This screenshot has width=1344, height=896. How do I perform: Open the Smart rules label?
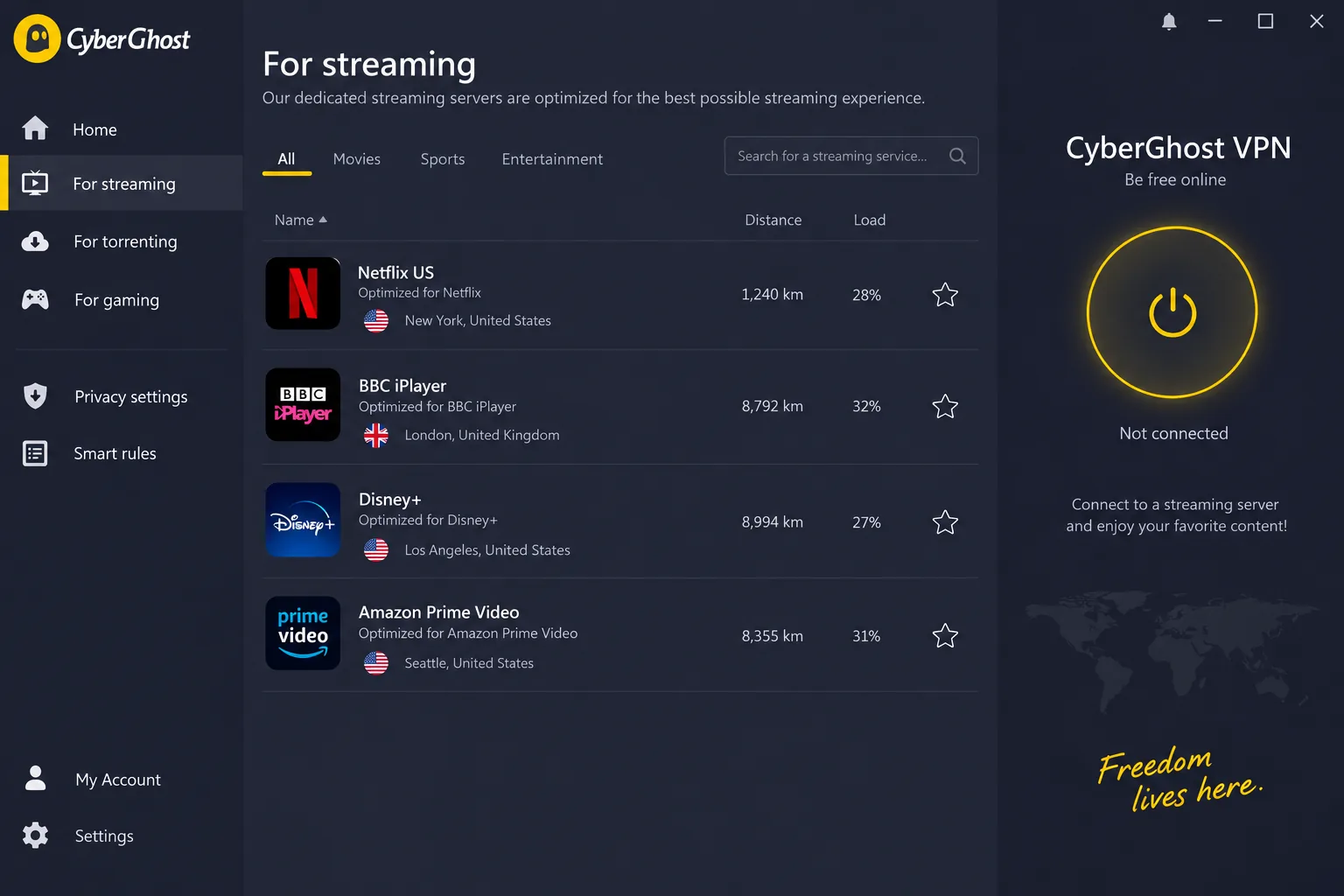click(x=115, y=453)
